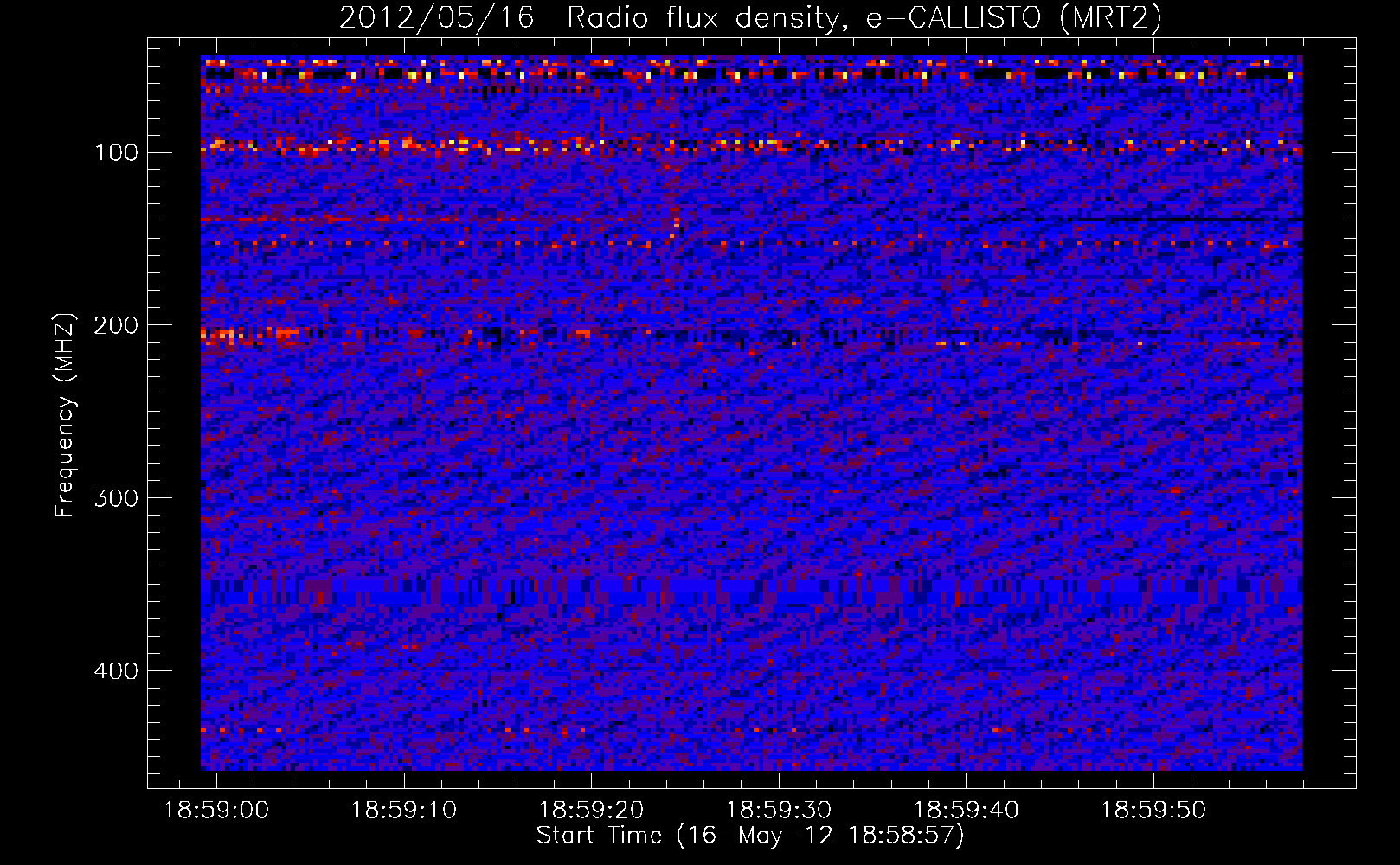Click the 'Start Time (16-May-12 18:58:57)' x-axis label
The image size is (1400, 865).
(x=750, y=836)
